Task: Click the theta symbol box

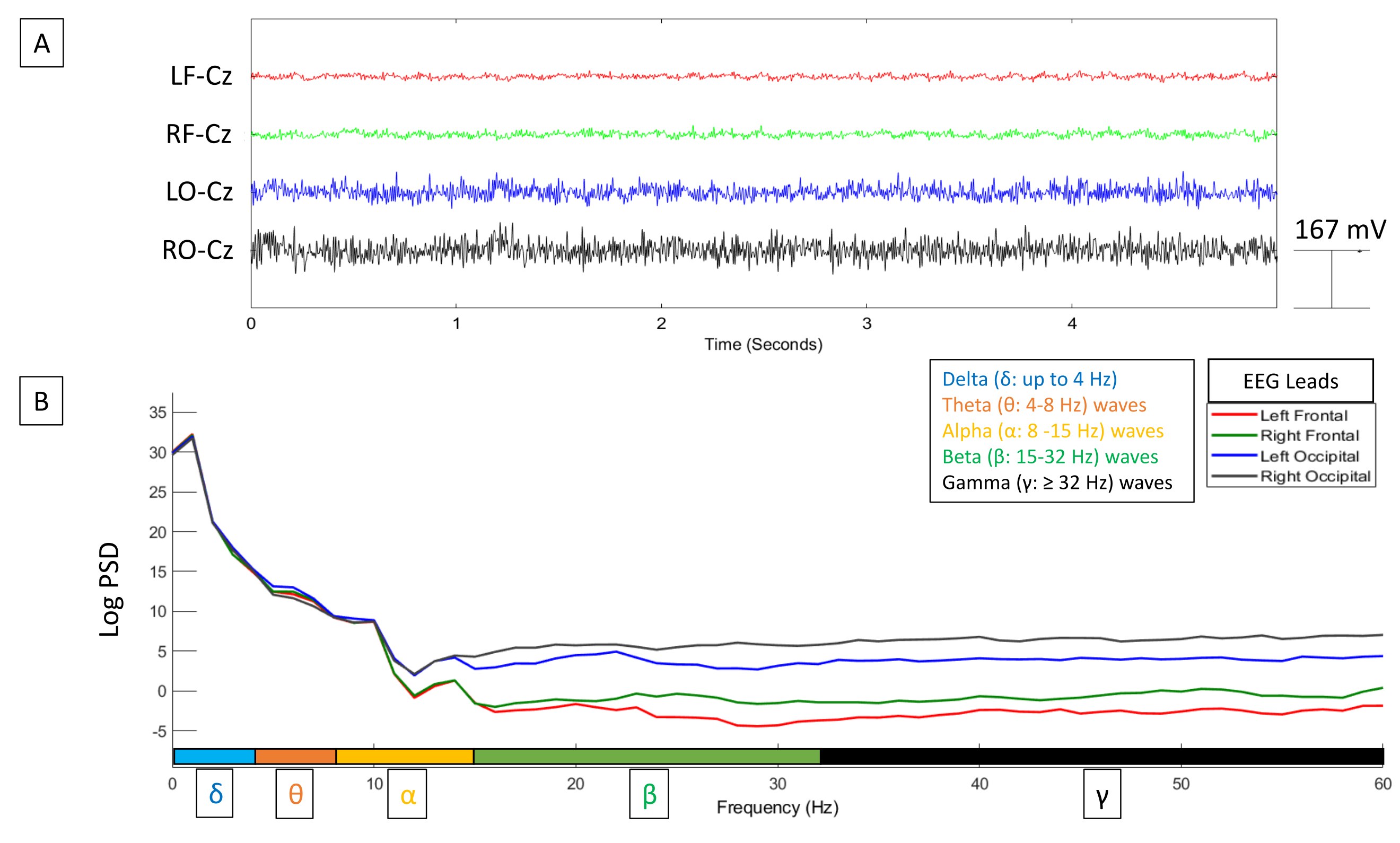Action: [294, 794]
